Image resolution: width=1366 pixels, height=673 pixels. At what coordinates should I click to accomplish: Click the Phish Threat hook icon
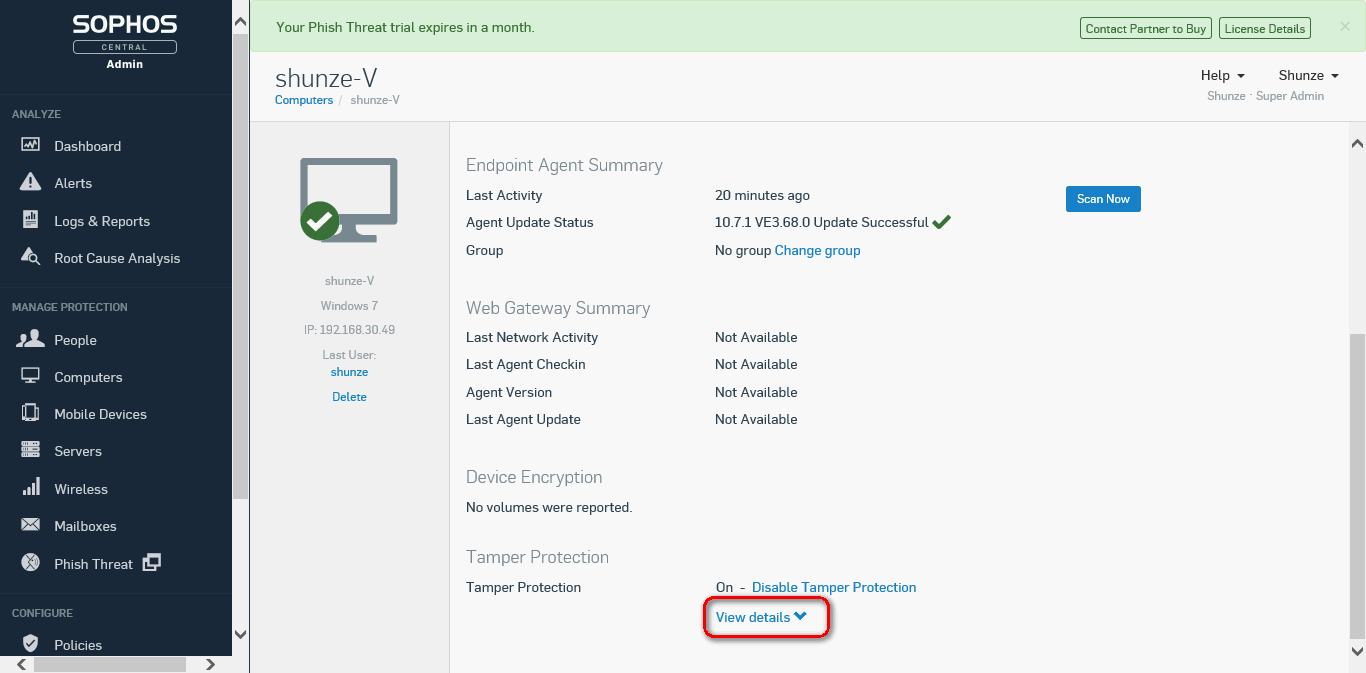(30, 563)
